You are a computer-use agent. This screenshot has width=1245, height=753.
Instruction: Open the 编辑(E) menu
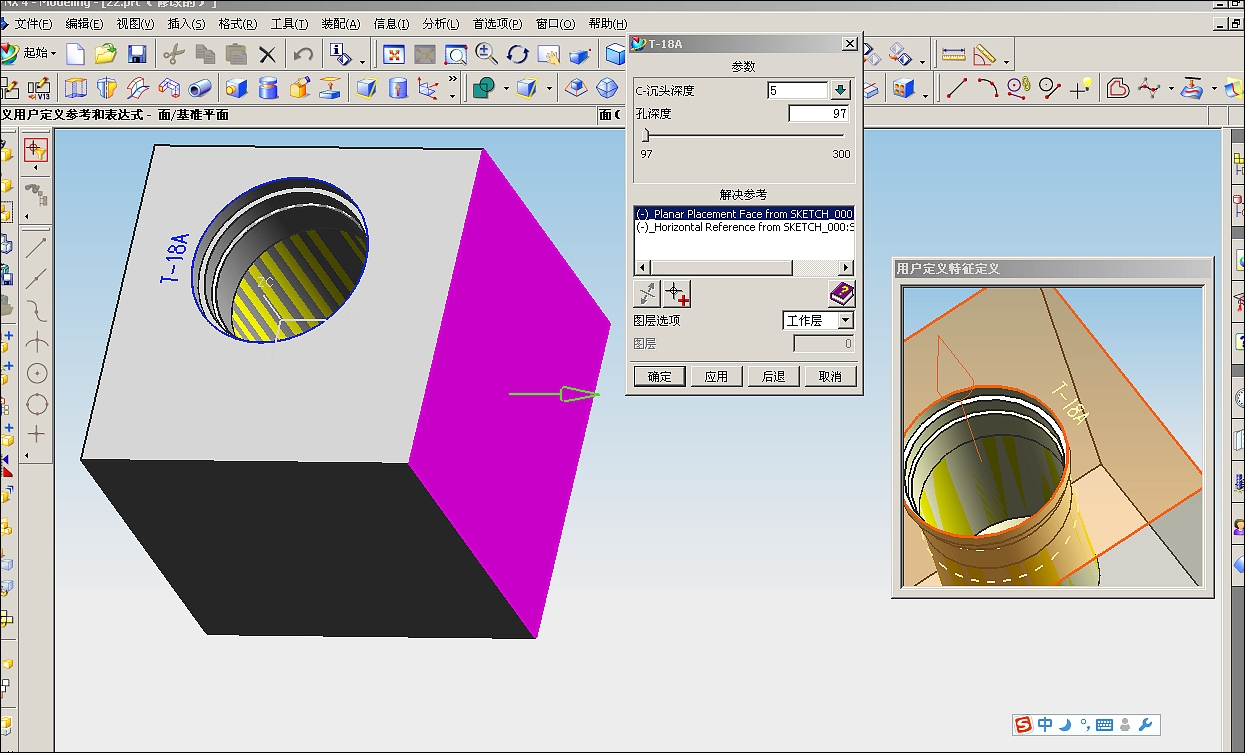pyautogui.click(x=84, y=23)
